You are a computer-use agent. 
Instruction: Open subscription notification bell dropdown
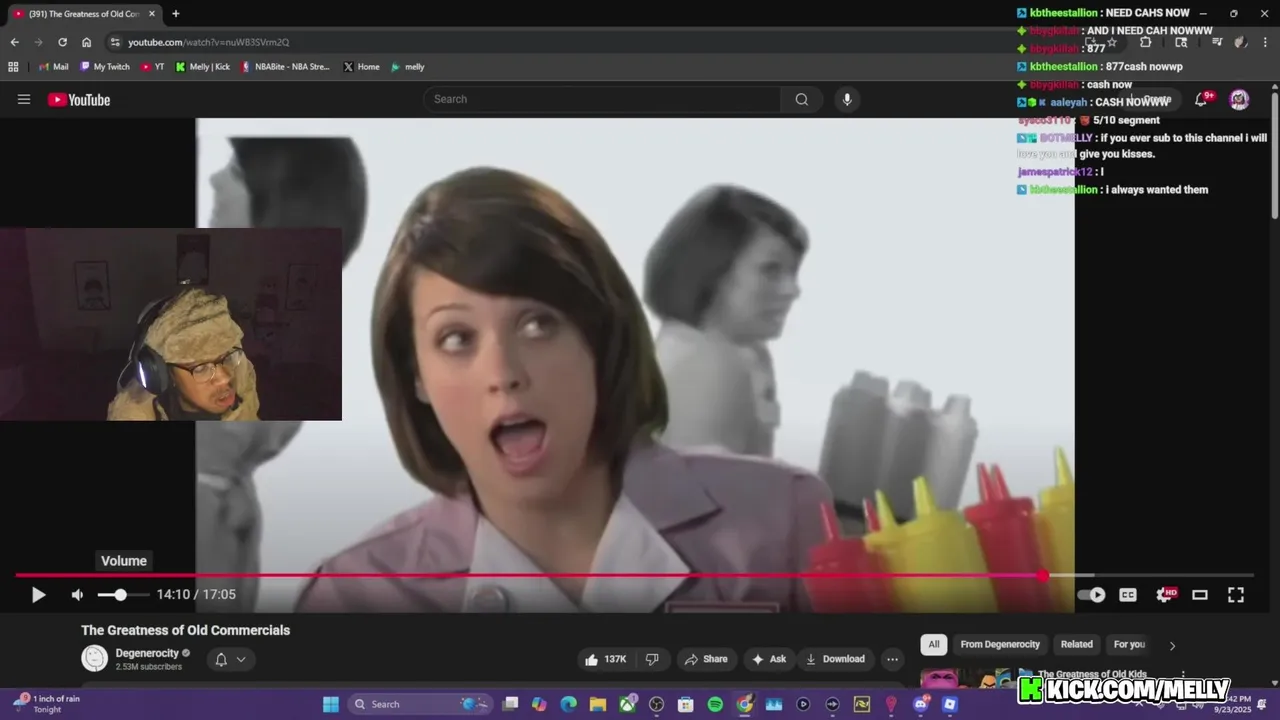(231, 659)
